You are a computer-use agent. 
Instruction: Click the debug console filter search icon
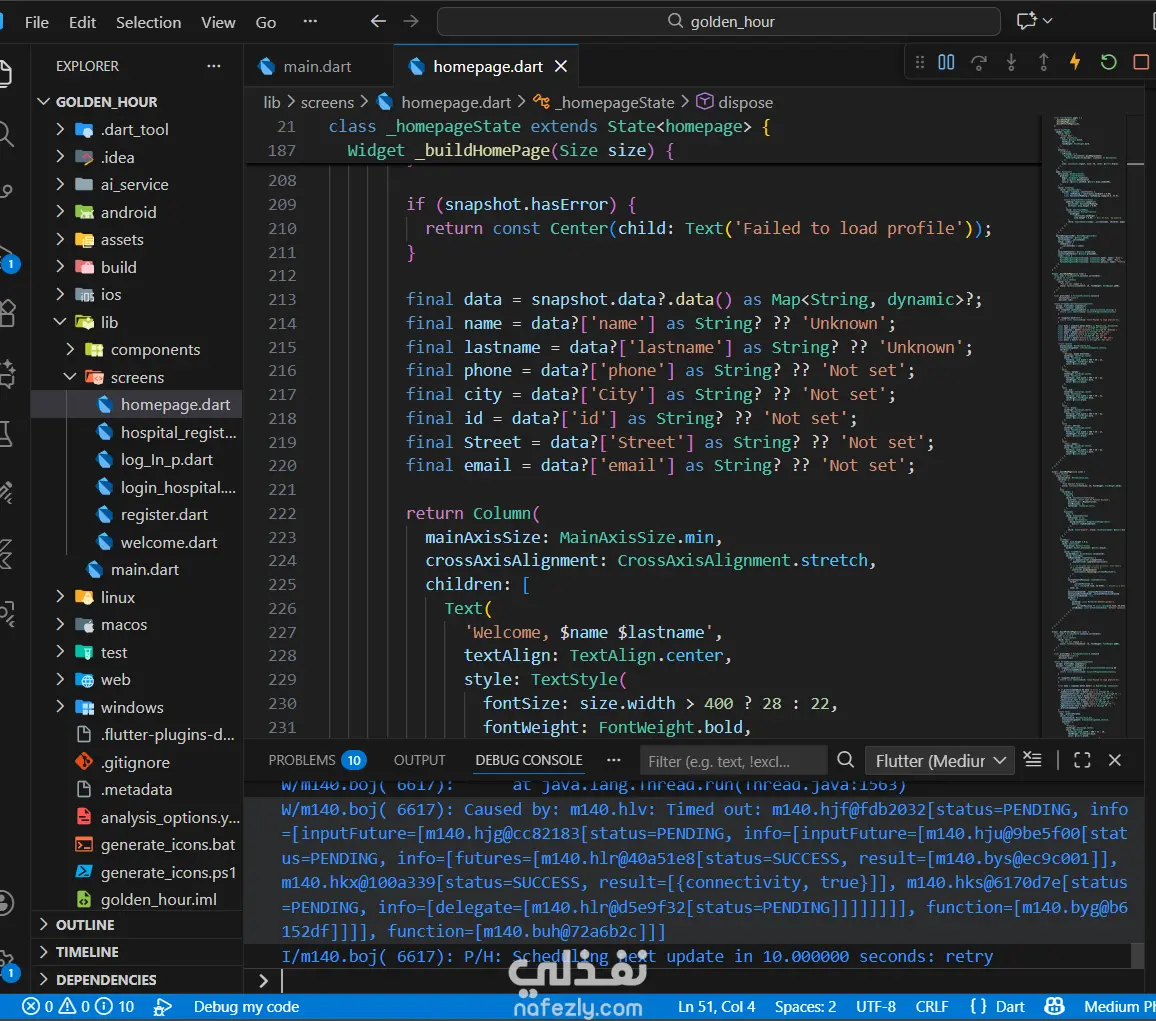click(x=846, y=760)
